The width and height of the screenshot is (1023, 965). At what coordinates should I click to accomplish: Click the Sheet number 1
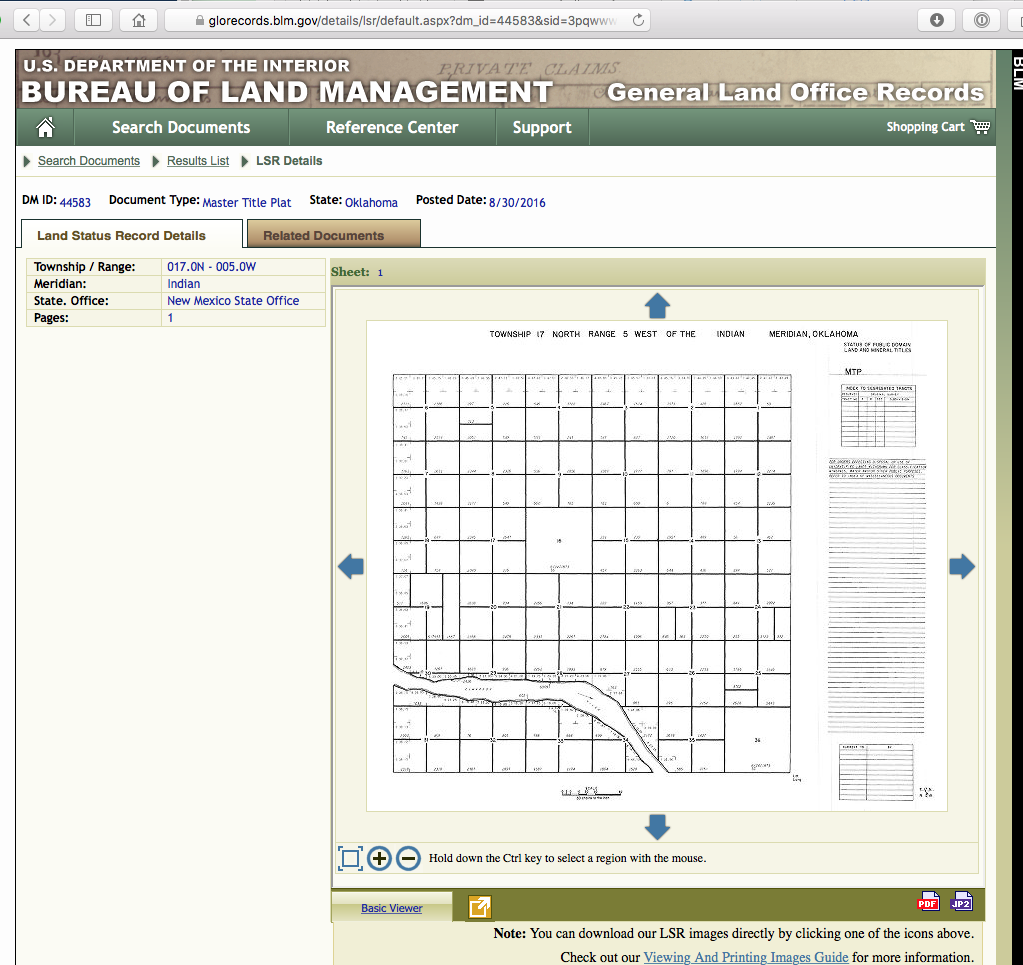coord(380,273)
